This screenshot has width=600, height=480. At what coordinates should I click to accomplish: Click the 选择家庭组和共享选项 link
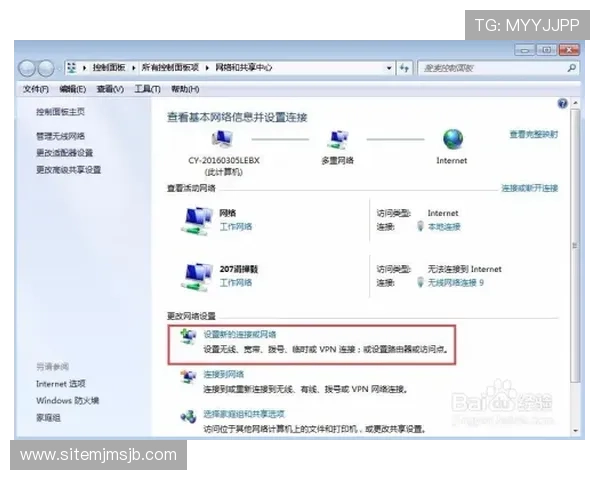click(x=244, y=414)
